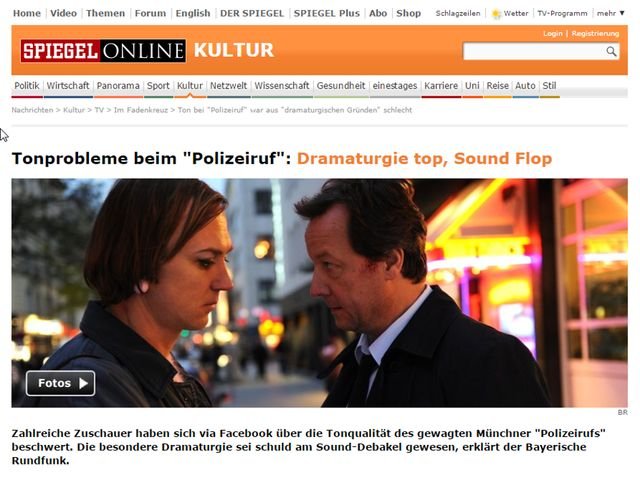Click the SPIEGEL ONLINE logo

[103, 51]
